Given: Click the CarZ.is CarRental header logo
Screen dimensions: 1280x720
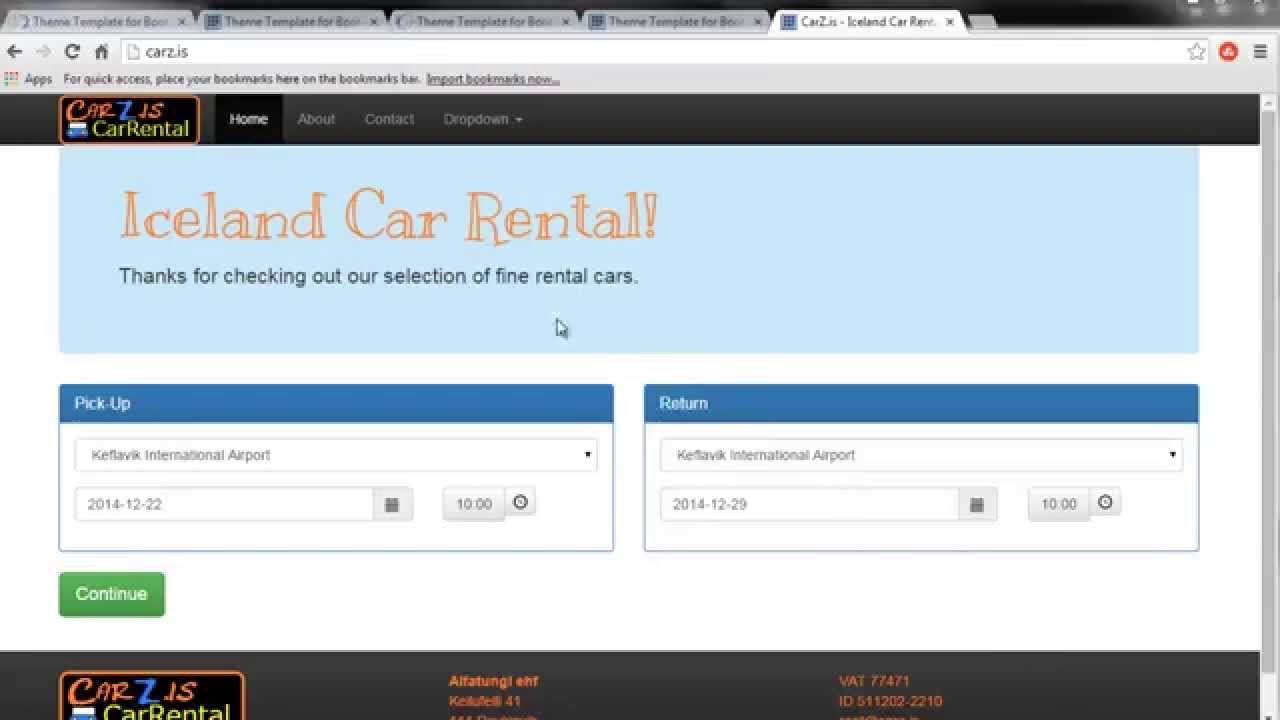Looking at the screenshot, I should point(129,120).
